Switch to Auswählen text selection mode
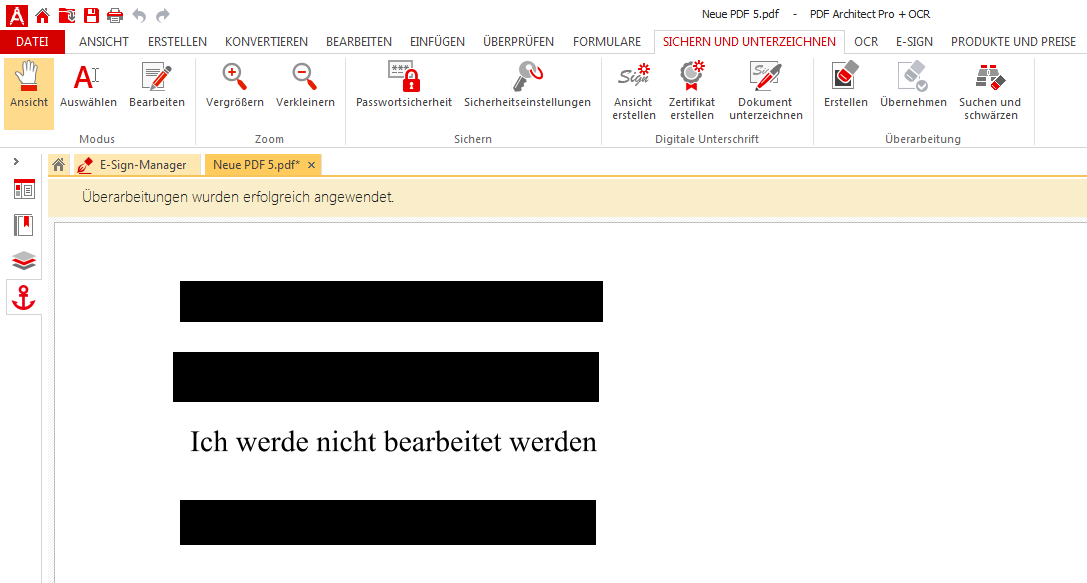 click(88, 86)
